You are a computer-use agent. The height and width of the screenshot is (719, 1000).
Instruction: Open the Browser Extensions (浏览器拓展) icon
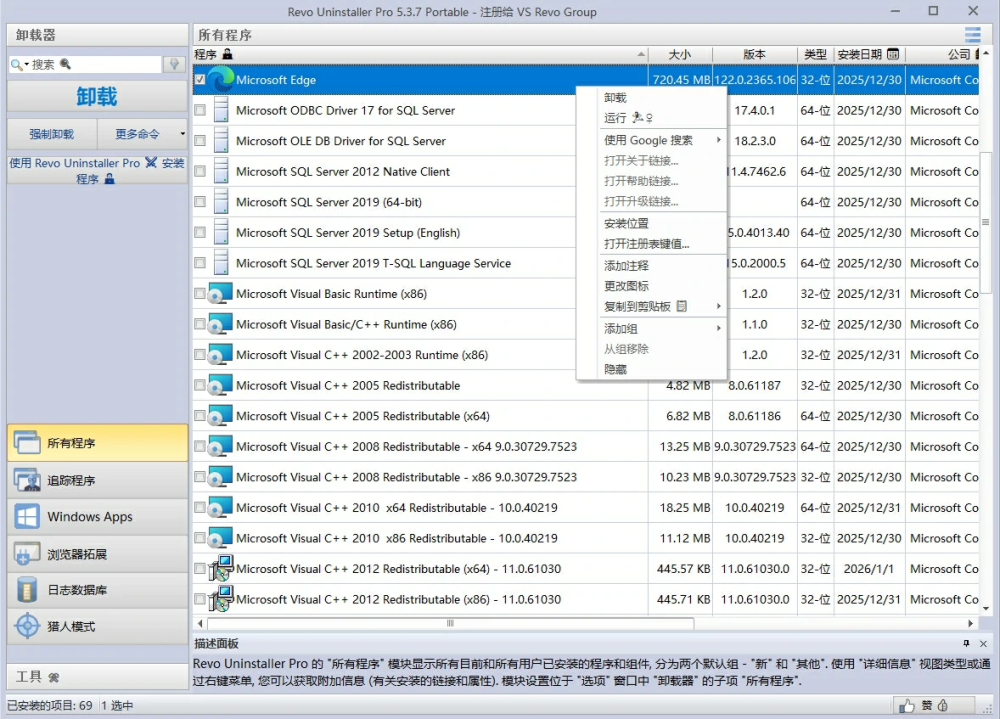tap(27, 554)
